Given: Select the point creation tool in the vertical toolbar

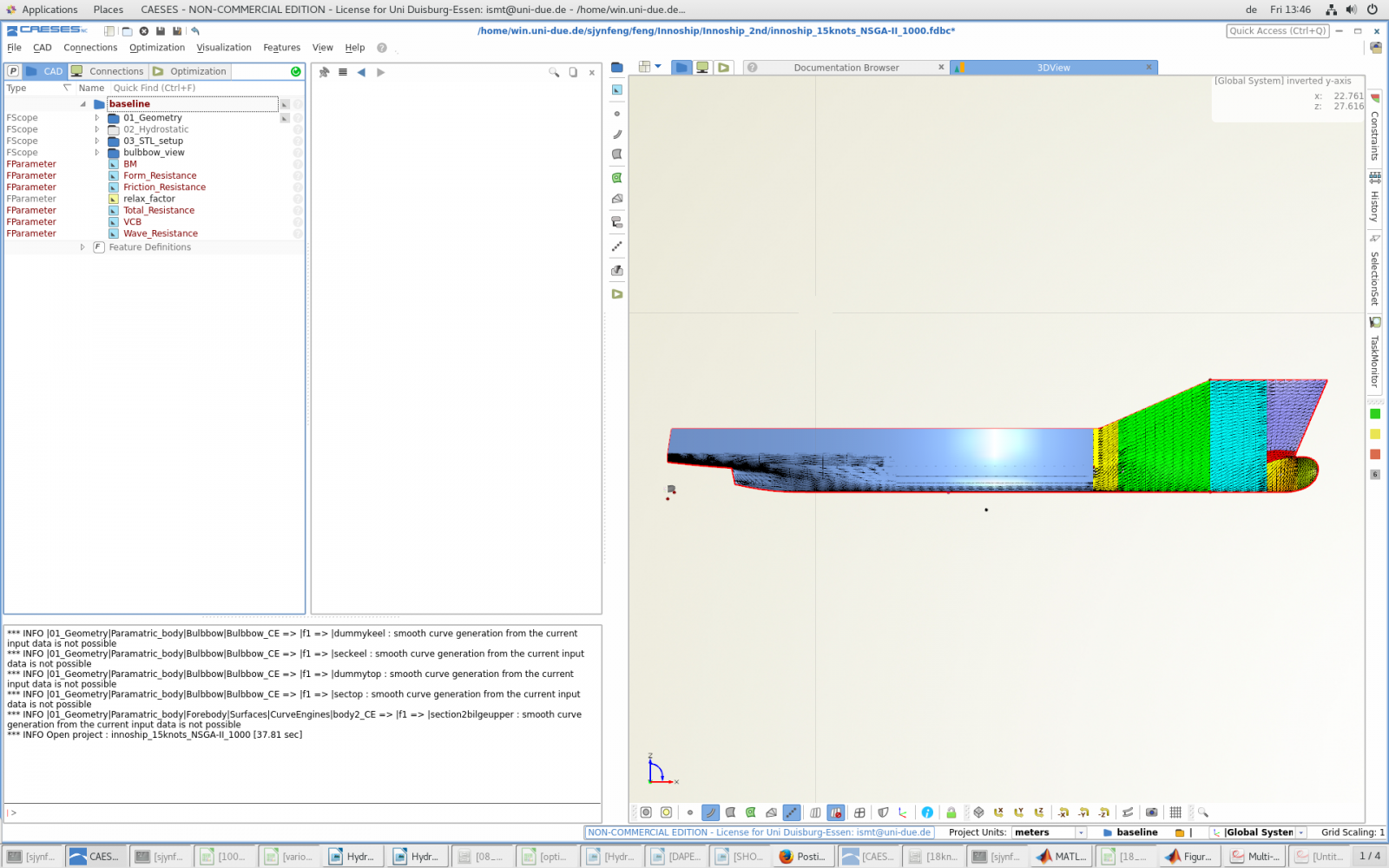Looking at the screenshot, I should [617, 114].
